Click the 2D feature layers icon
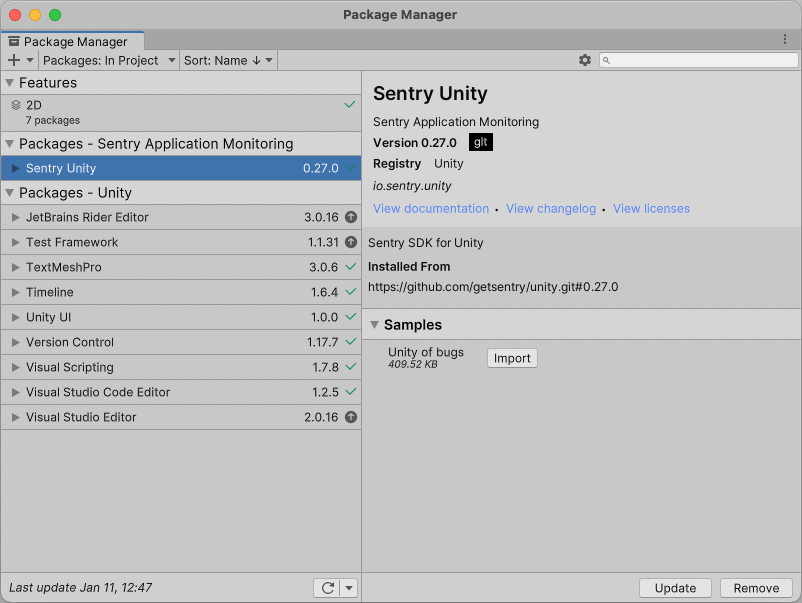Screen dimensions: 802x603 point(16,105)
